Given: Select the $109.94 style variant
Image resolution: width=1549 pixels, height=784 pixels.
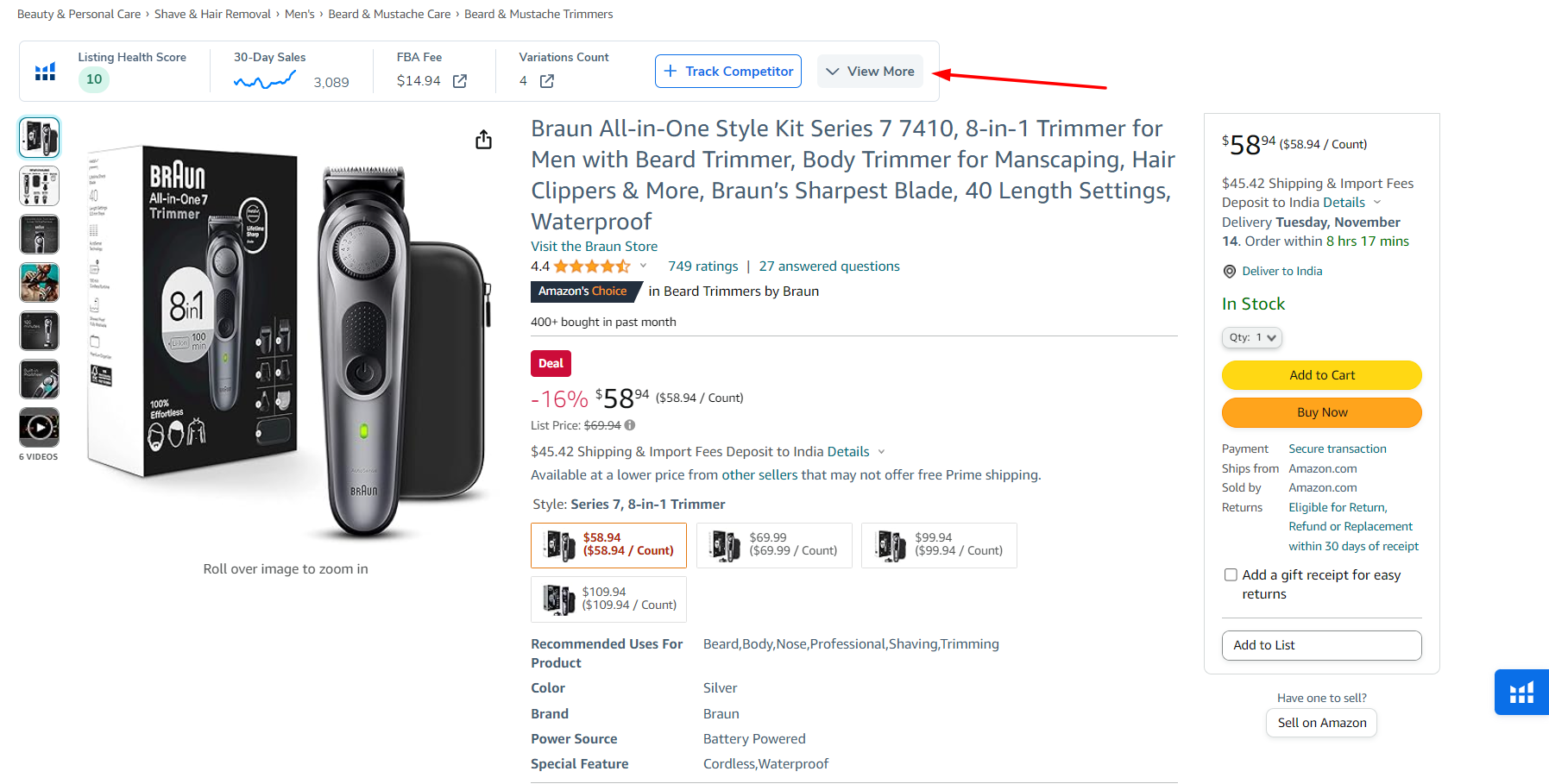Looking at the screenshot, I should coord(608,599).
